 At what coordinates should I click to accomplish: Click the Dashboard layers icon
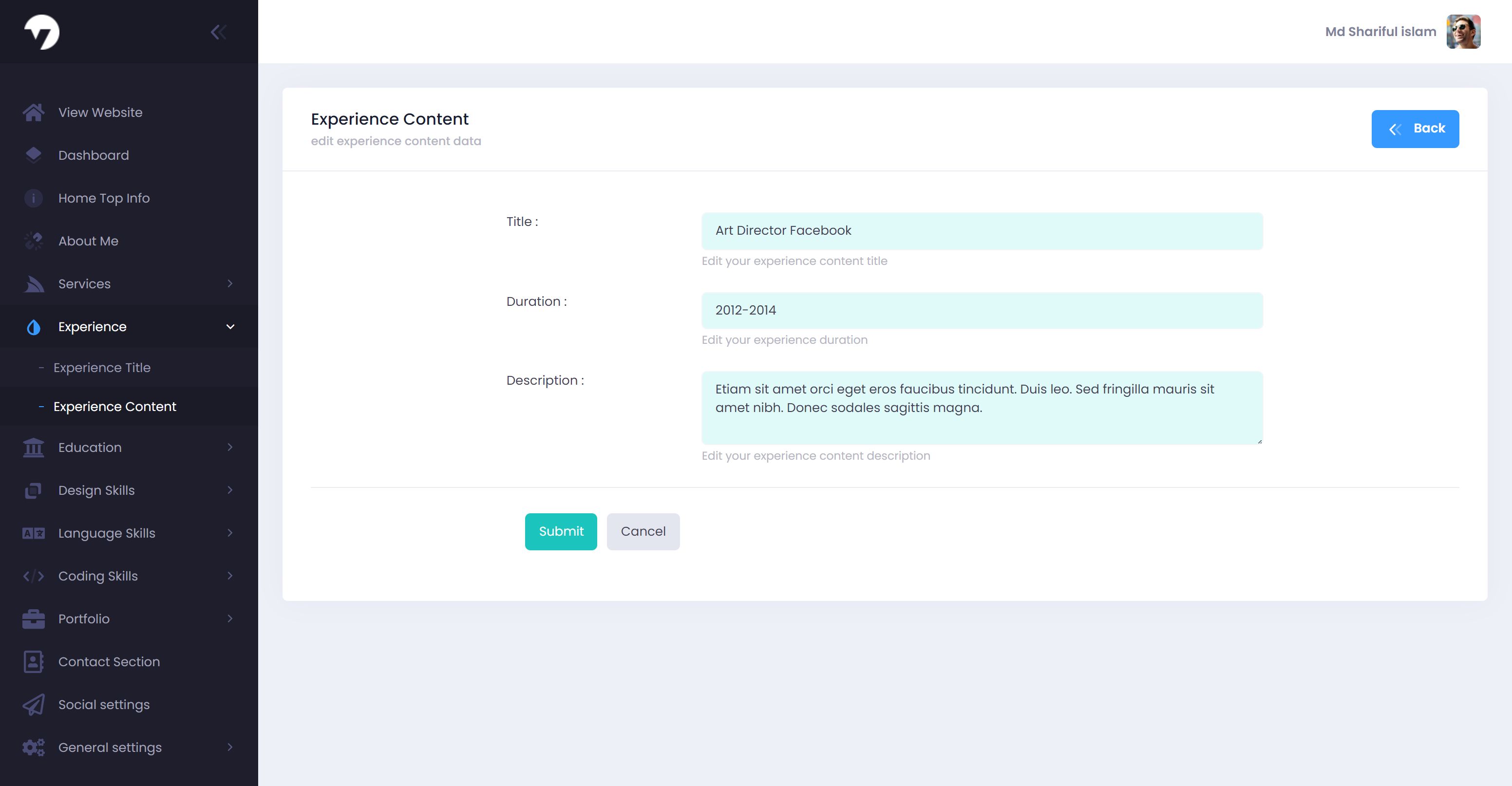tap(34, 155)
